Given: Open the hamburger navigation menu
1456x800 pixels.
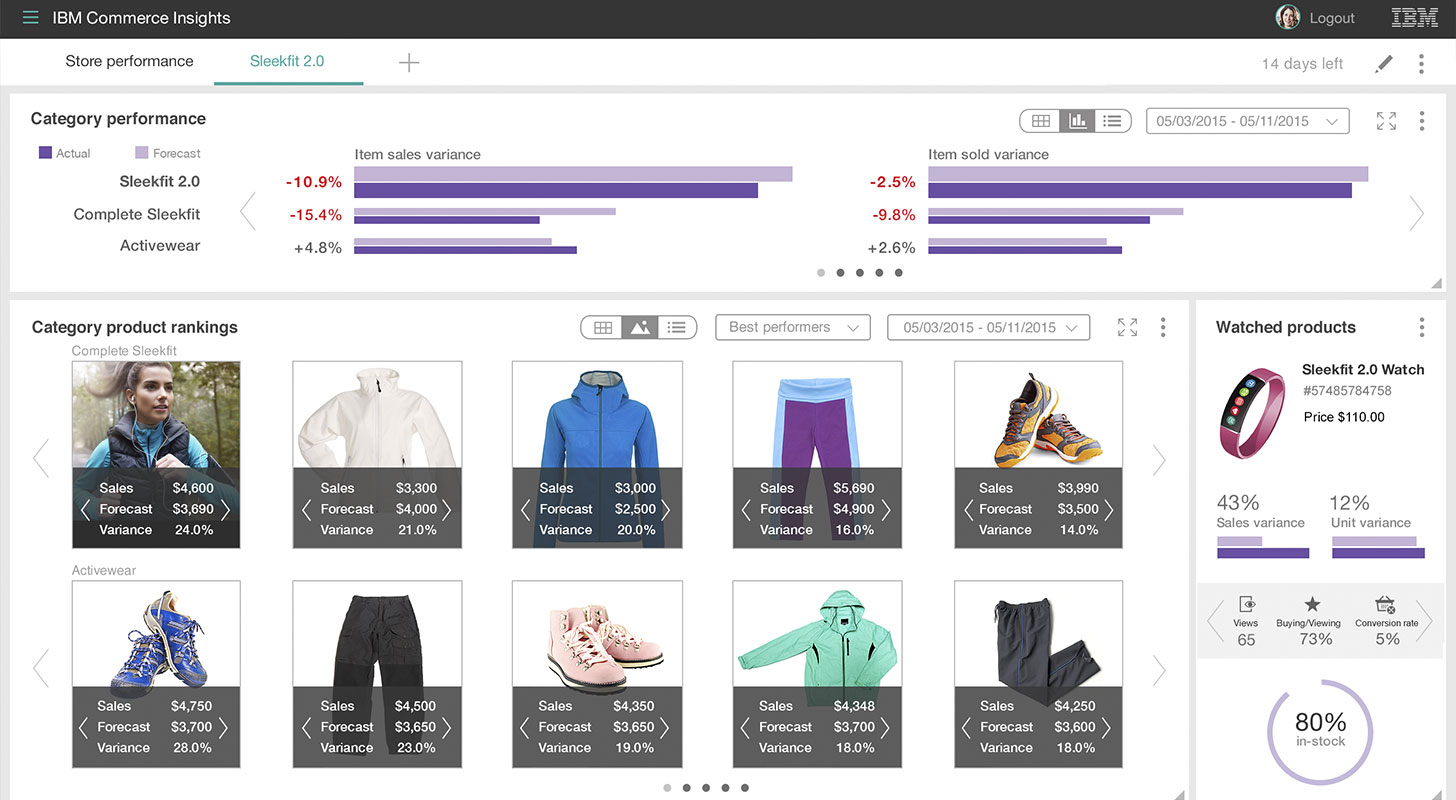Looking at the screenshot, I should tap(30, 17).
